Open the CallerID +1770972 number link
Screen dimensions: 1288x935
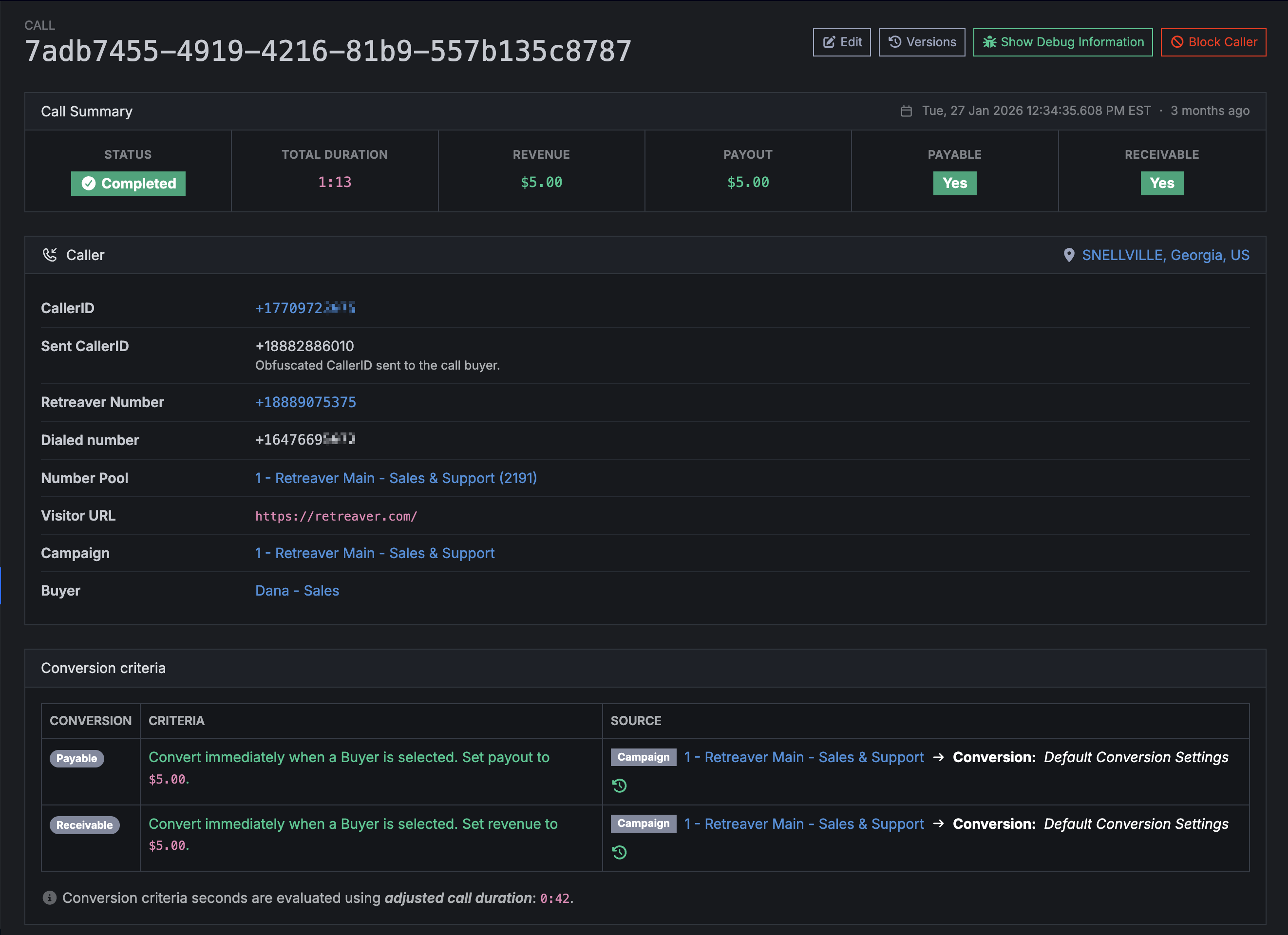(305, 308)
